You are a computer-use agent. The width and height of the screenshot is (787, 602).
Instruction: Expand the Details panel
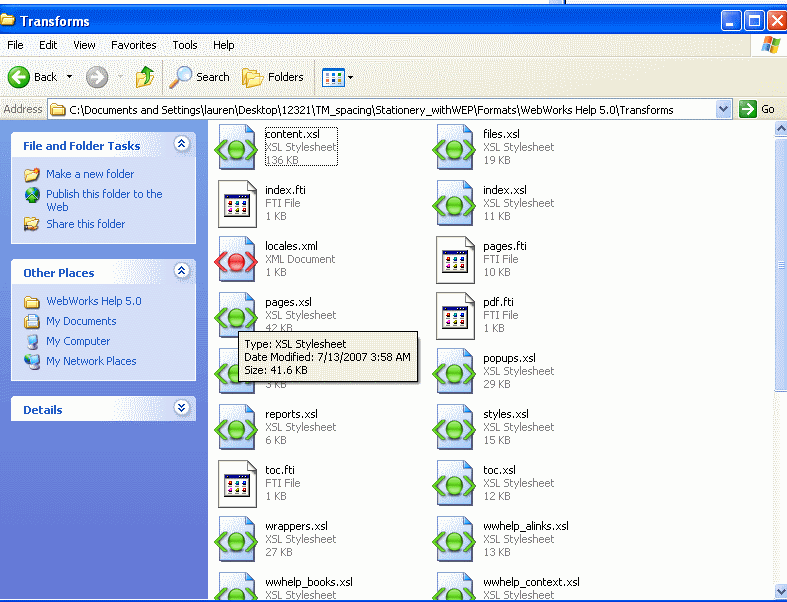pyautogui.click(x=181, y=408)
